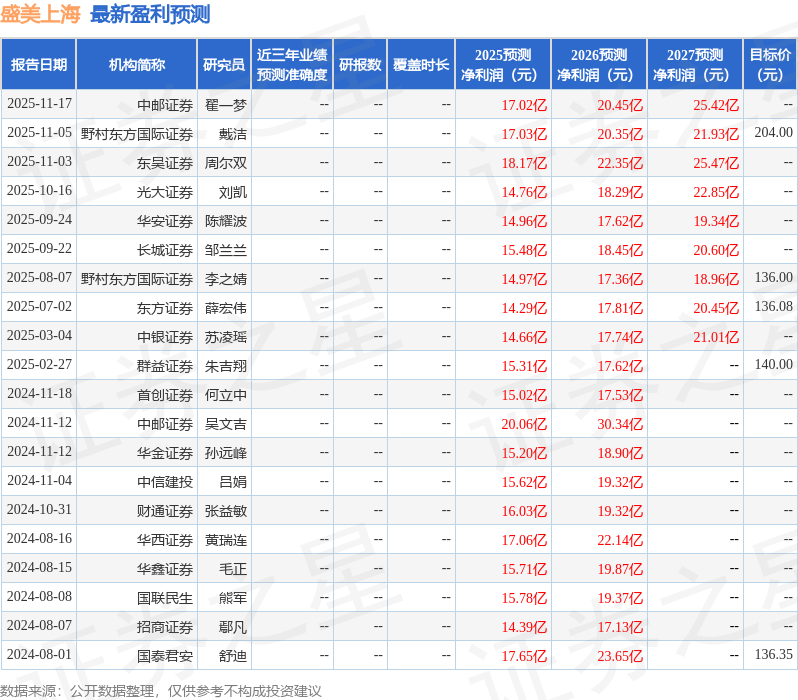This screenshot has width=798, height=700.
Task: Click the 21.01亿 forecast value
Action: click(x=716, y=338)
